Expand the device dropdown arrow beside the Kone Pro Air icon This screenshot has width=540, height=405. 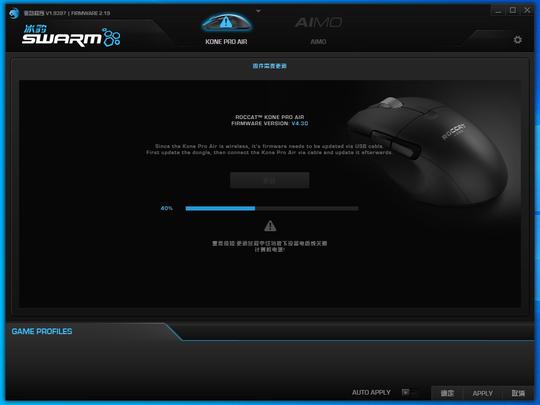coord(258,11)
